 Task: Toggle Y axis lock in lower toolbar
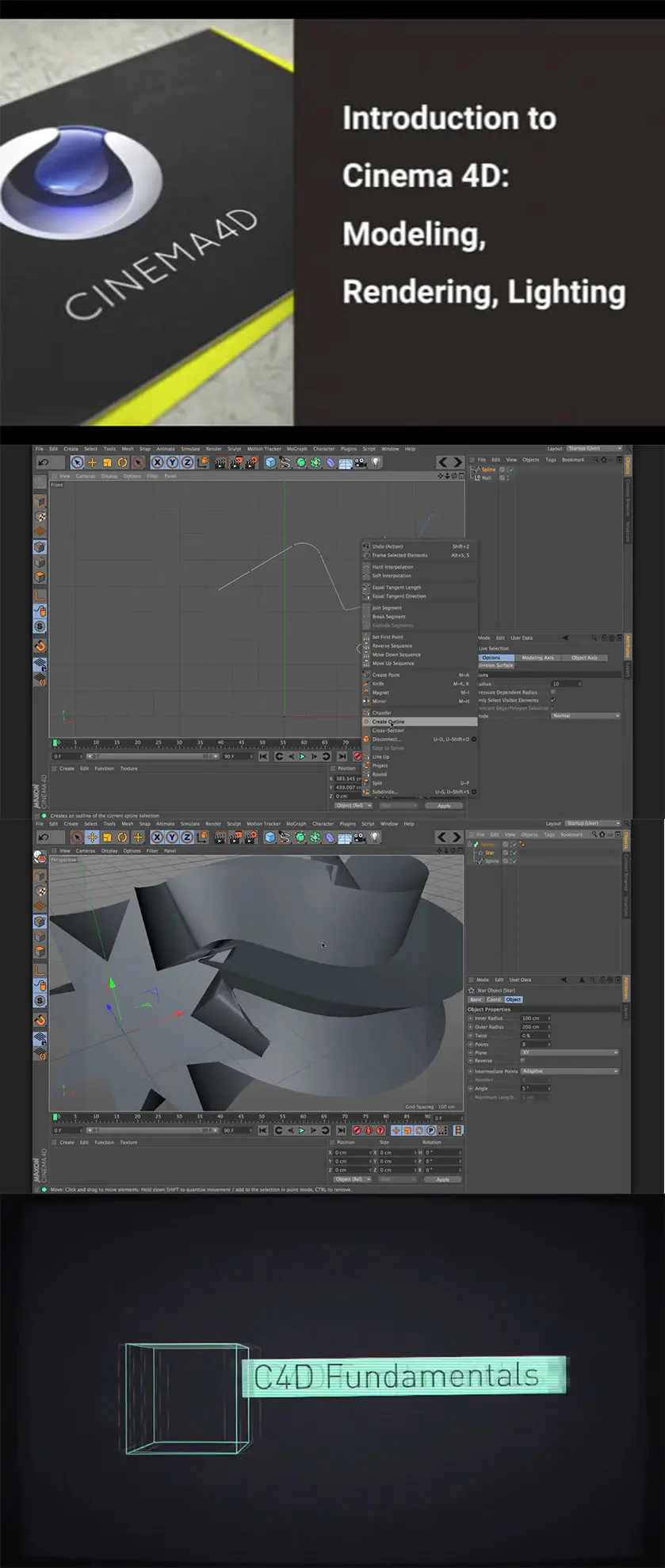172,837
